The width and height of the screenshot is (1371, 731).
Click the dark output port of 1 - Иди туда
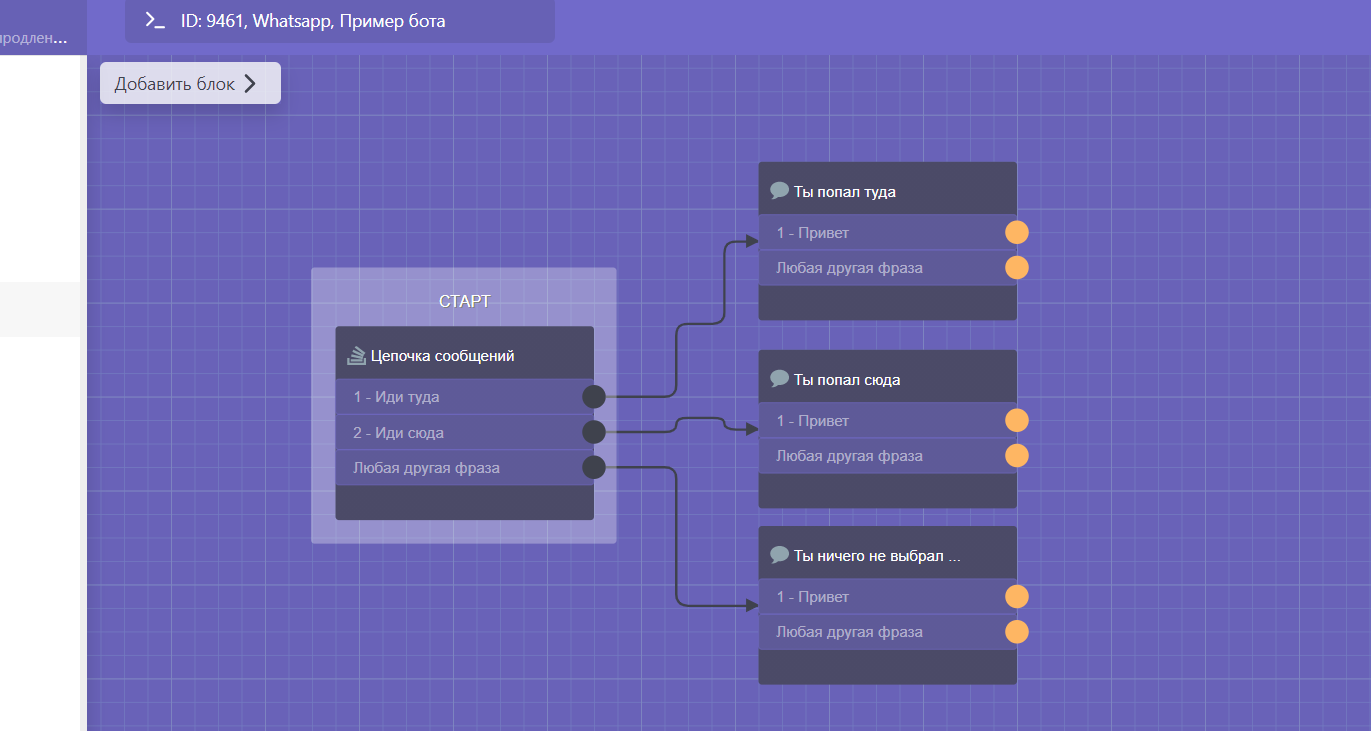pos(594,397)
